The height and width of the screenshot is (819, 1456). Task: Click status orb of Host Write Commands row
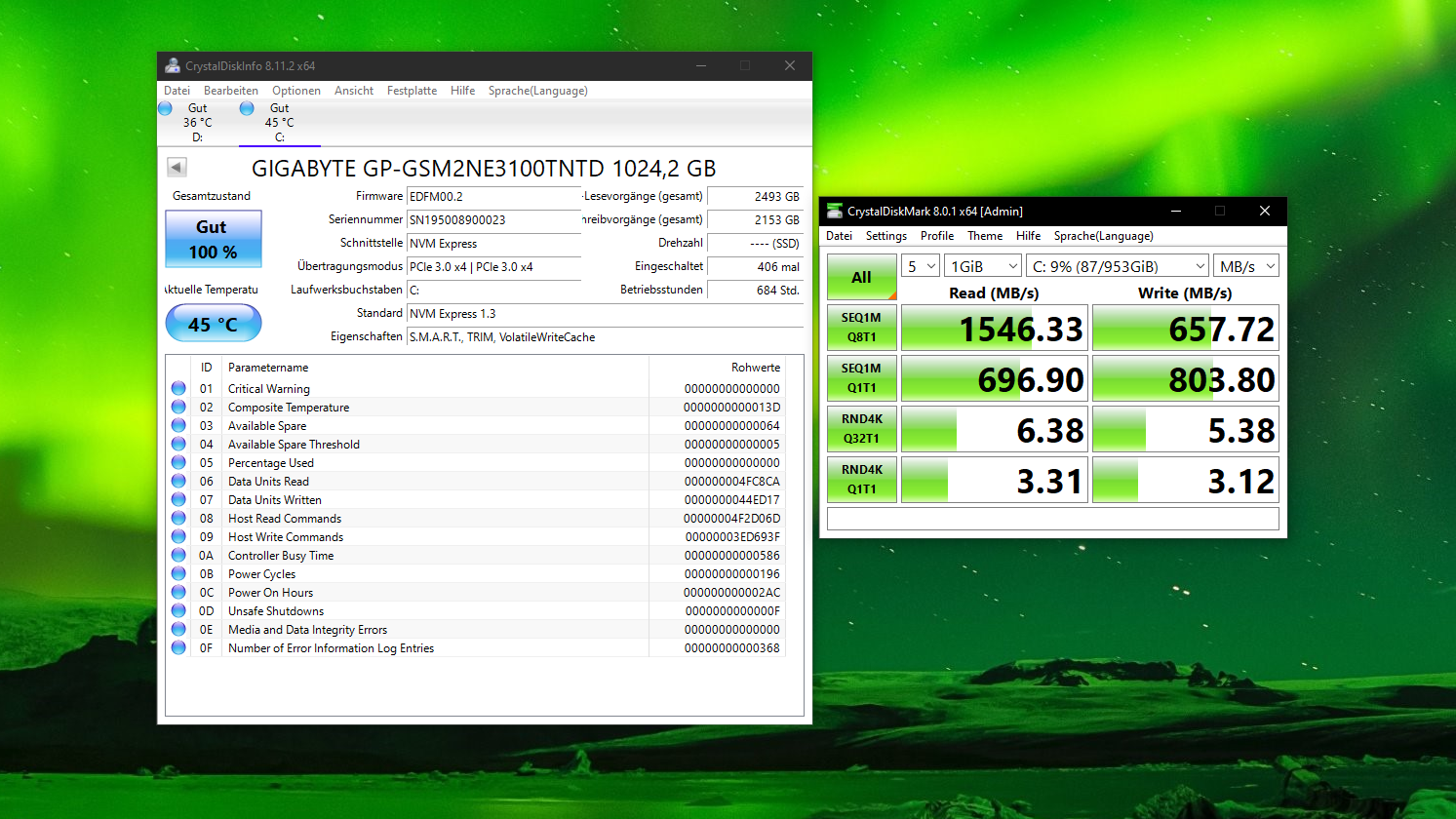(x=178, y=536)
